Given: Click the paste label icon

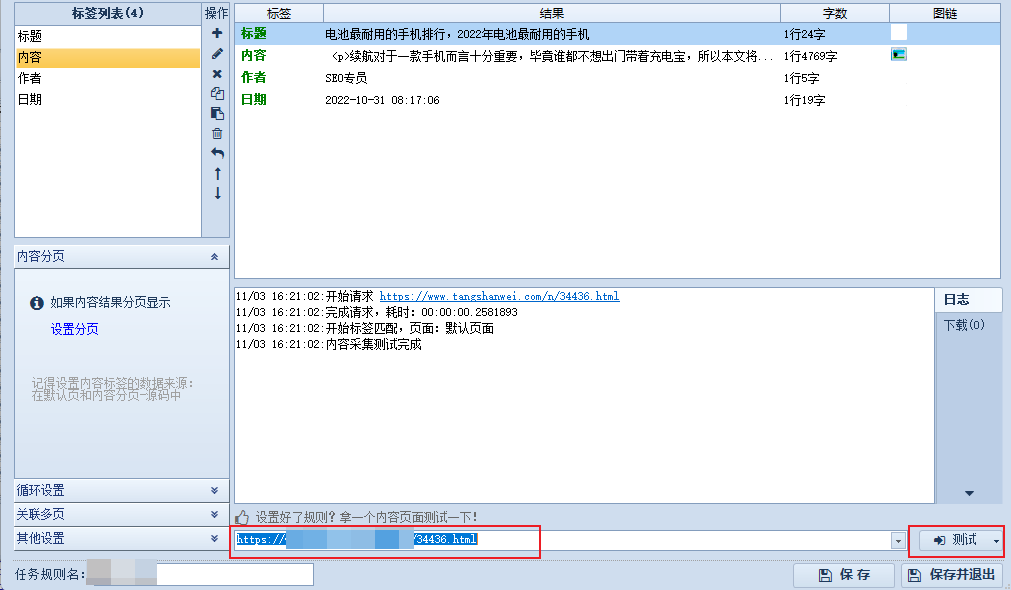Looking at the screenshot, I should point(217,113).
